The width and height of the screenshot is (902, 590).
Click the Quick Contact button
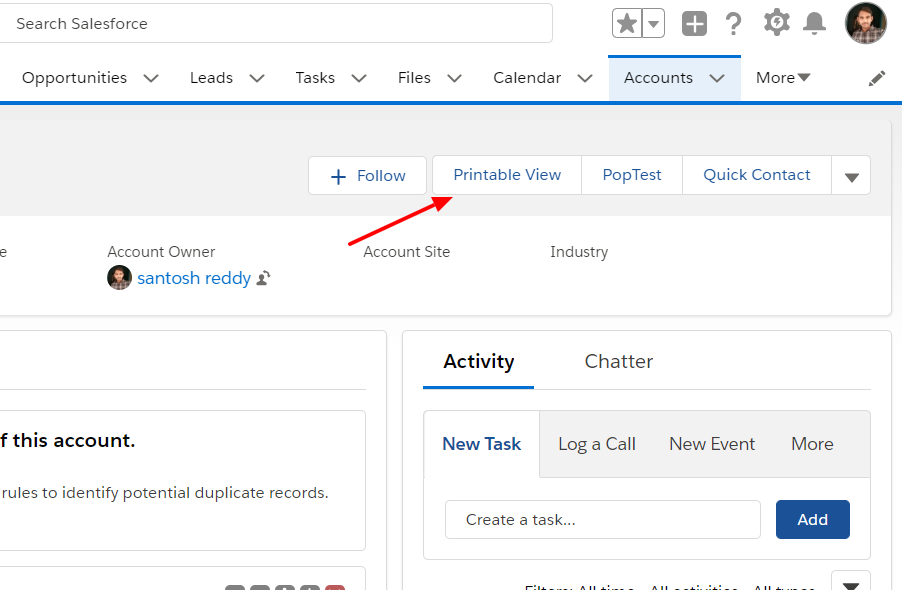coord(756,175)
